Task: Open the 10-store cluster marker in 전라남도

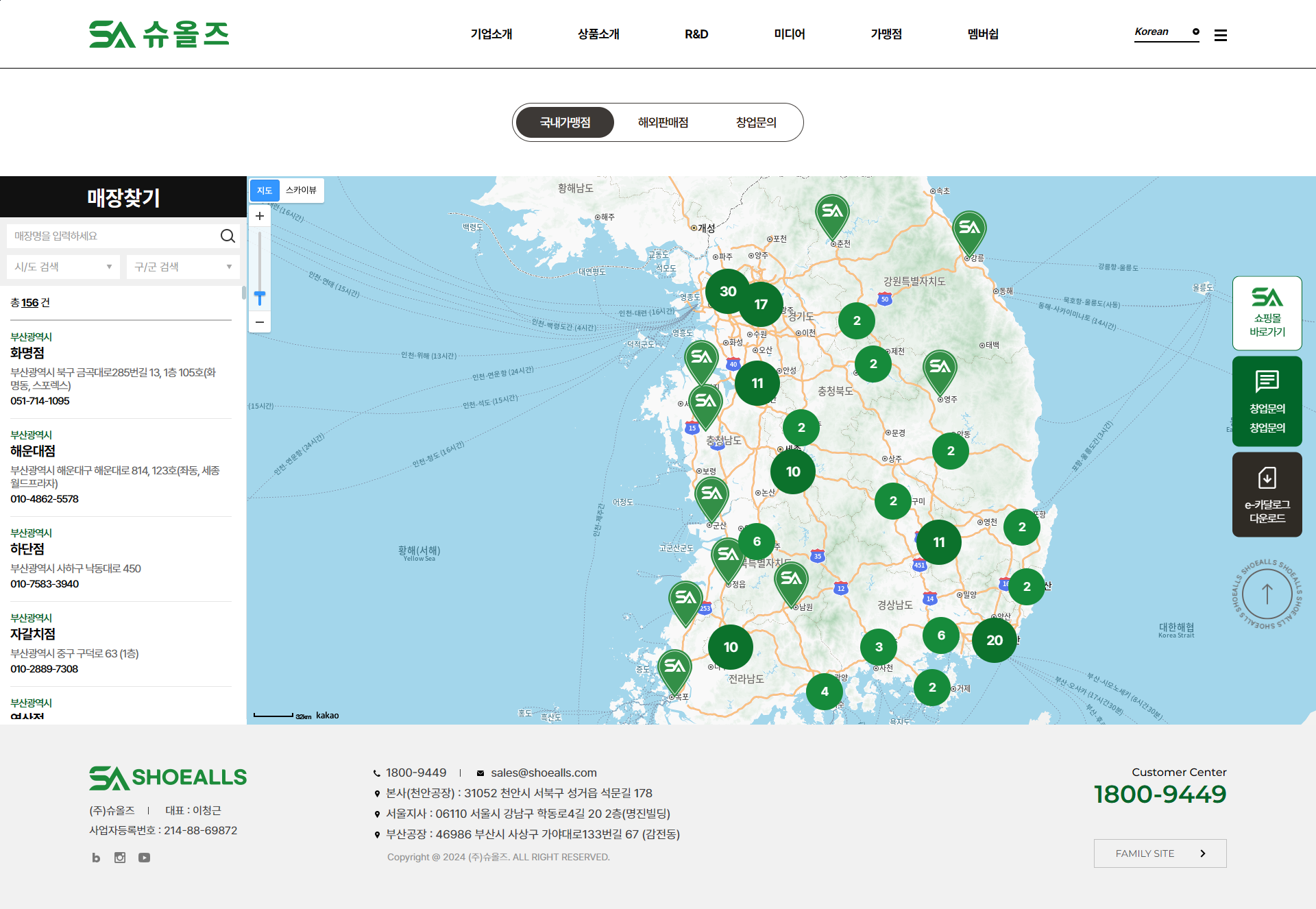Action: [731, 647]
